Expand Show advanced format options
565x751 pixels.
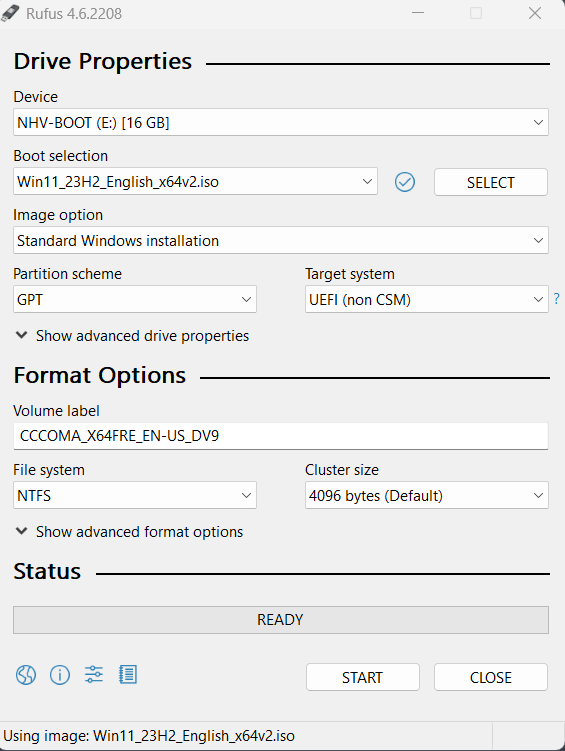point(130,532)
